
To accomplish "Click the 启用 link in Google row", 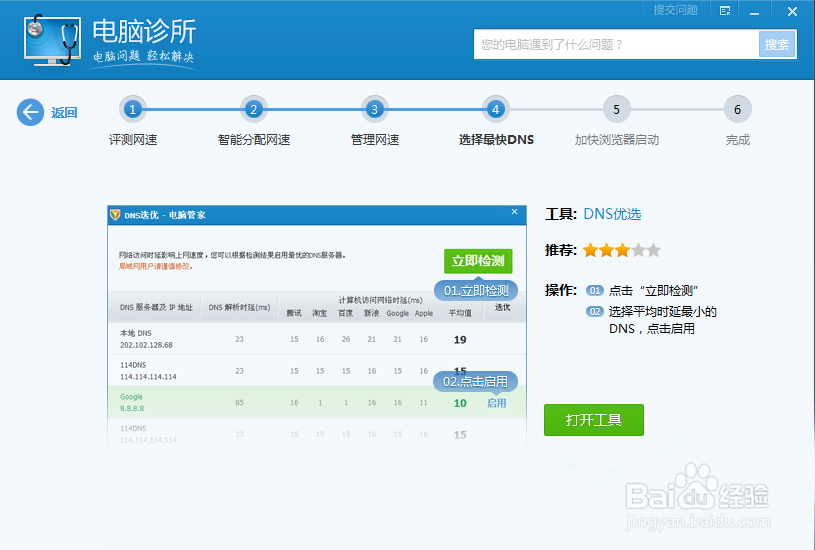I will click(x=496, y=403).
